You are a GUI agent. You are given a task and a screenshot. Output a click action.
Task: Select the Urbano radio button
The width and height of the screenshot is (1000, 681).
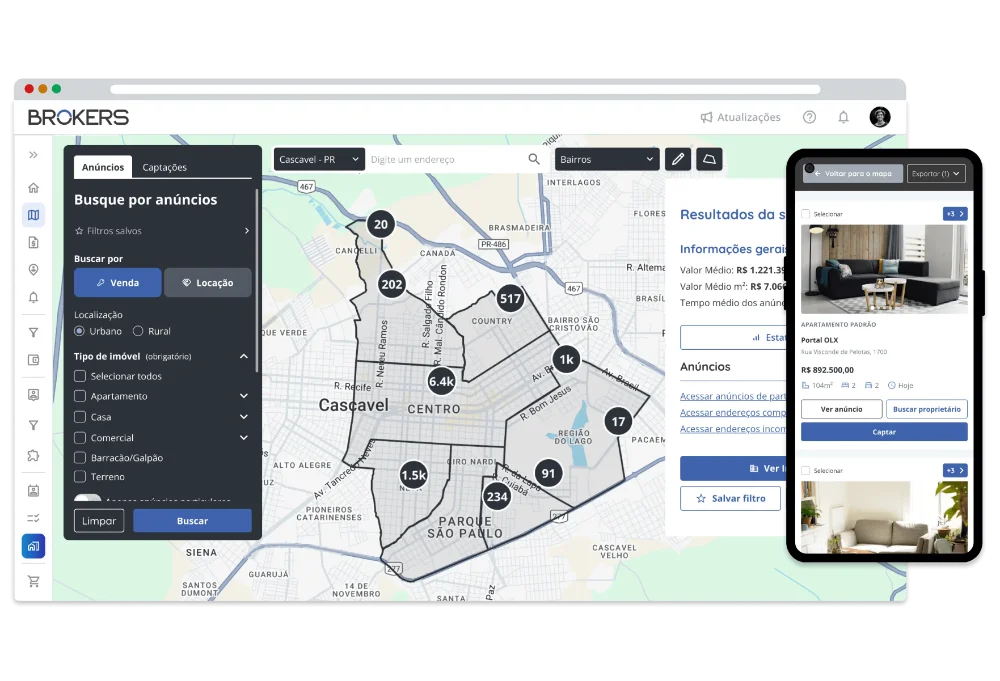(x=77, y=331)
